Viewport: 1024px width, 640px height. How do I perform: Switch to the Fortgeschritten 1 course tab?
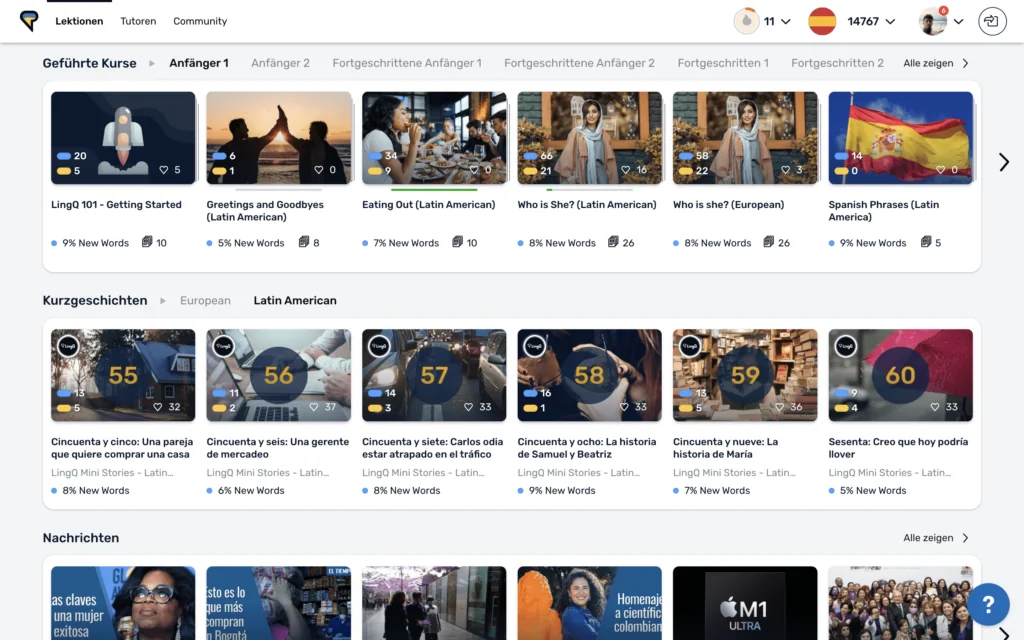[723, 63]
